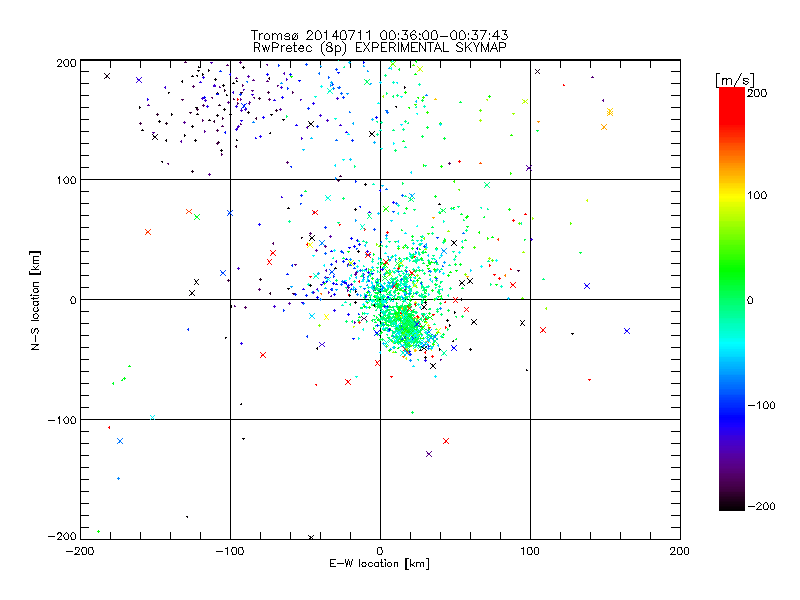Click the y-axis tick label '0' on left

coord(73,300)
